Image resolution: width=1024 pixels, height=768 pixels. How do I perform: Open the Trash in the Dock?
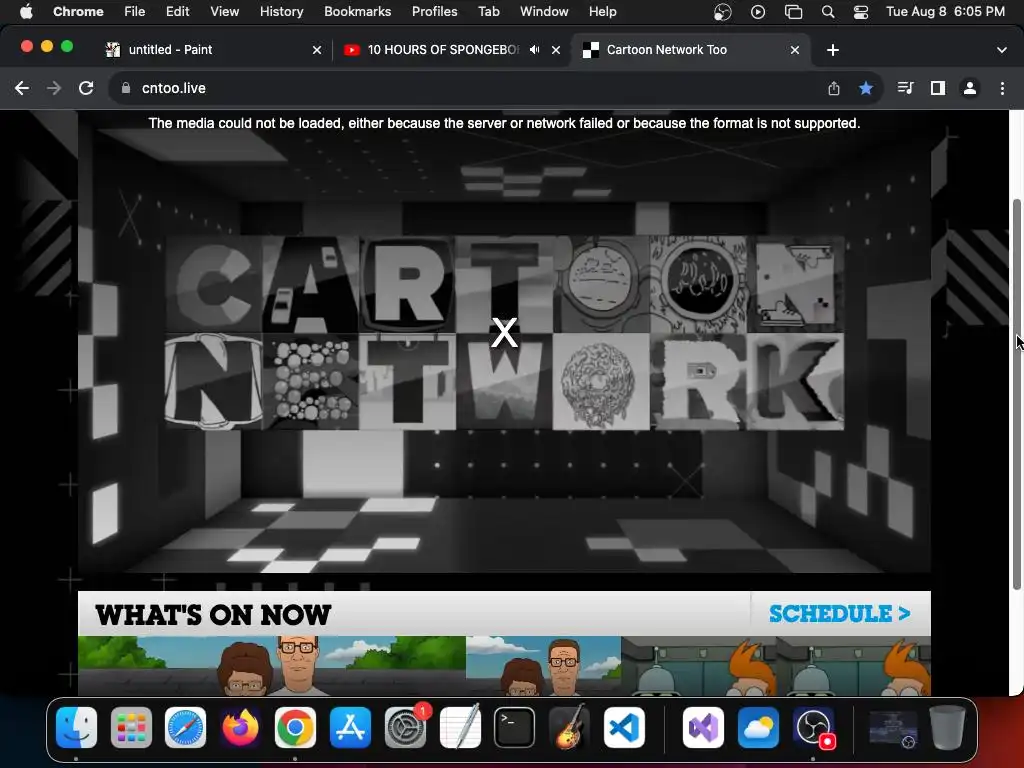[947, 728]
